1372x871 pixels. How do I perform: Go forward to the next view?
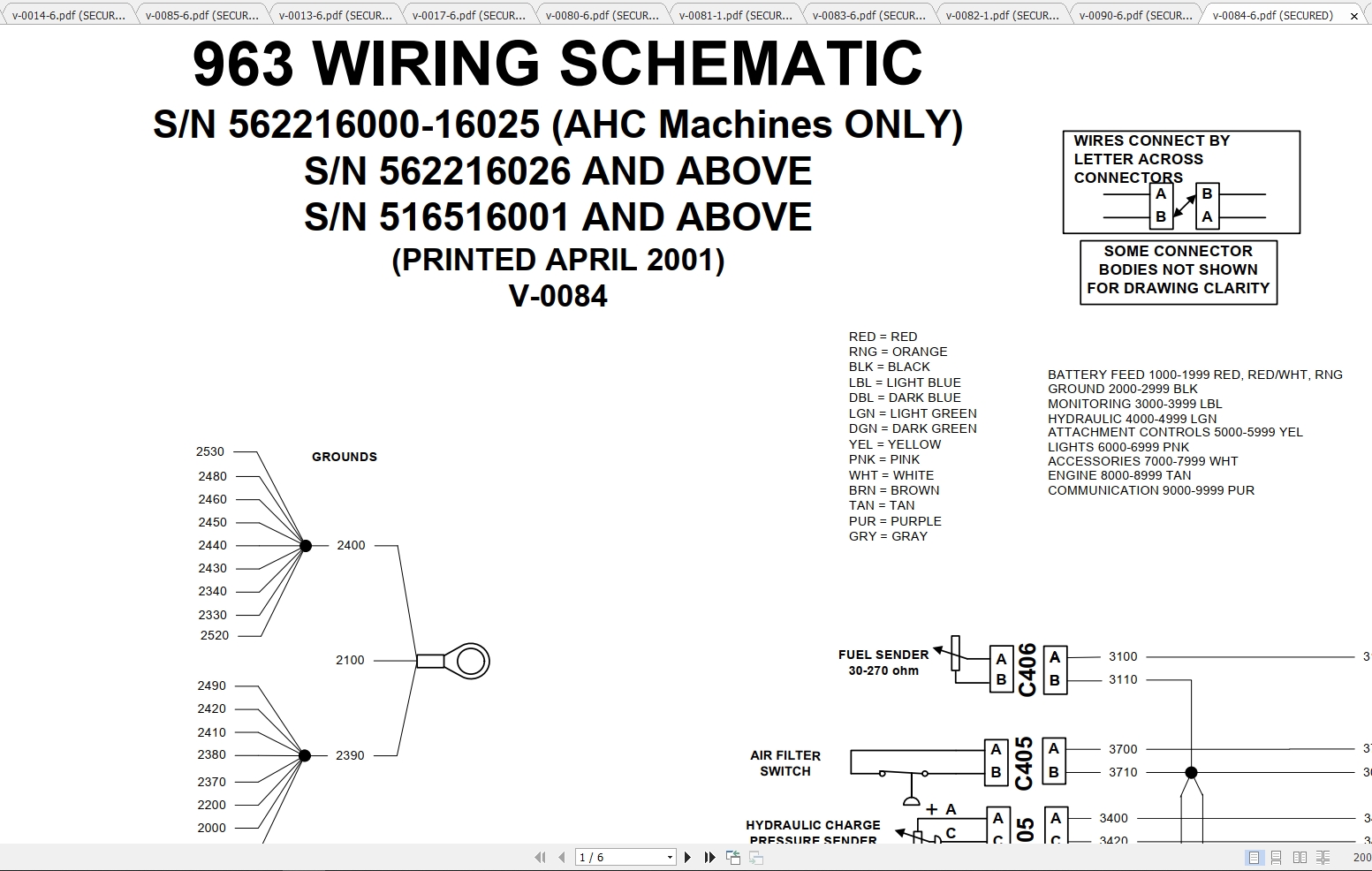[757, 857]
